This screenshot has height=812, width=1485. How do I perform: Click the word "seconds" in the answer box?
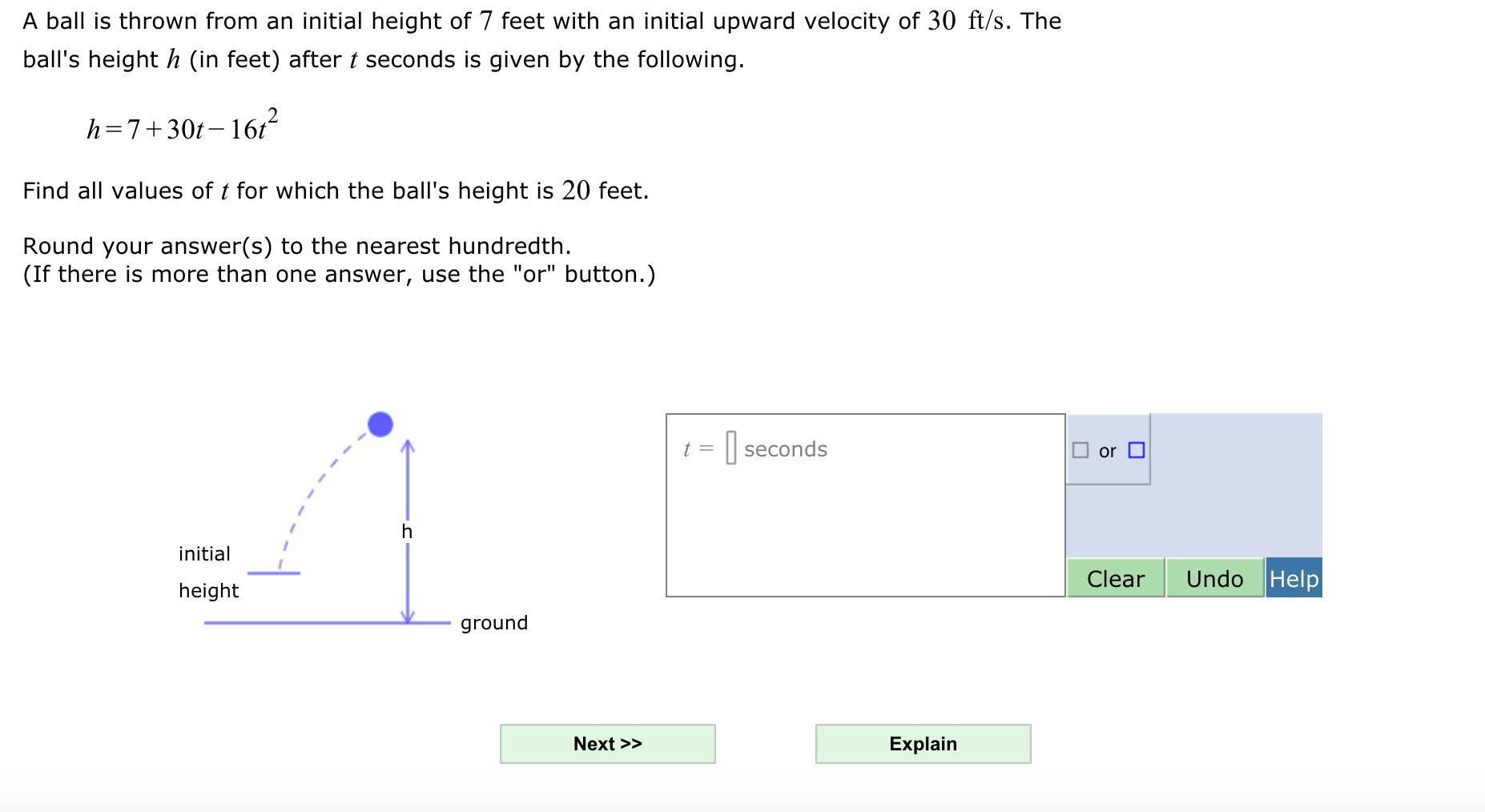(x=786, y=449)
